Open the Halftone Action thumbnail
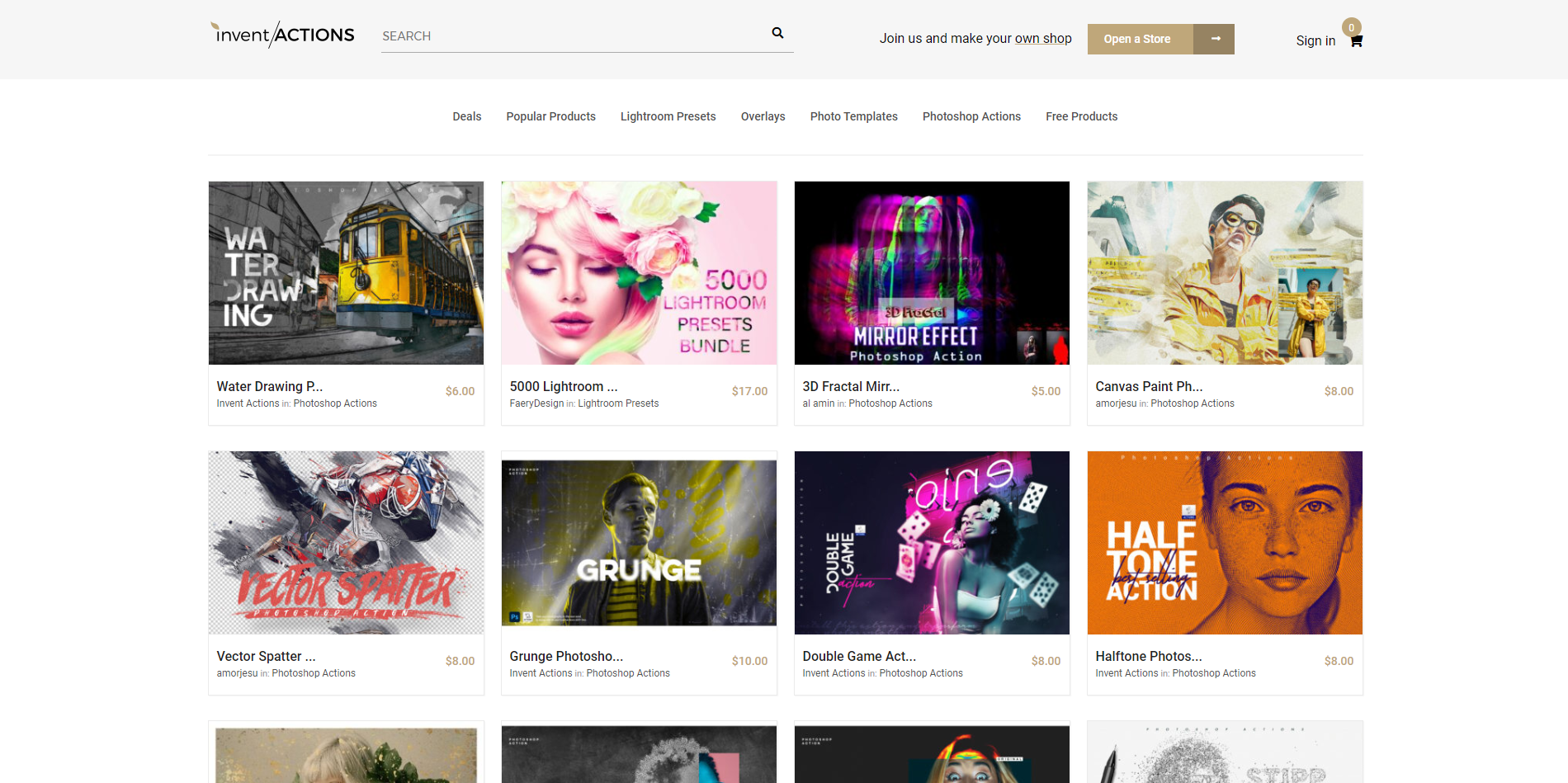The width and height of the screenshot is (1568, 783). [x=1225, y=543]
